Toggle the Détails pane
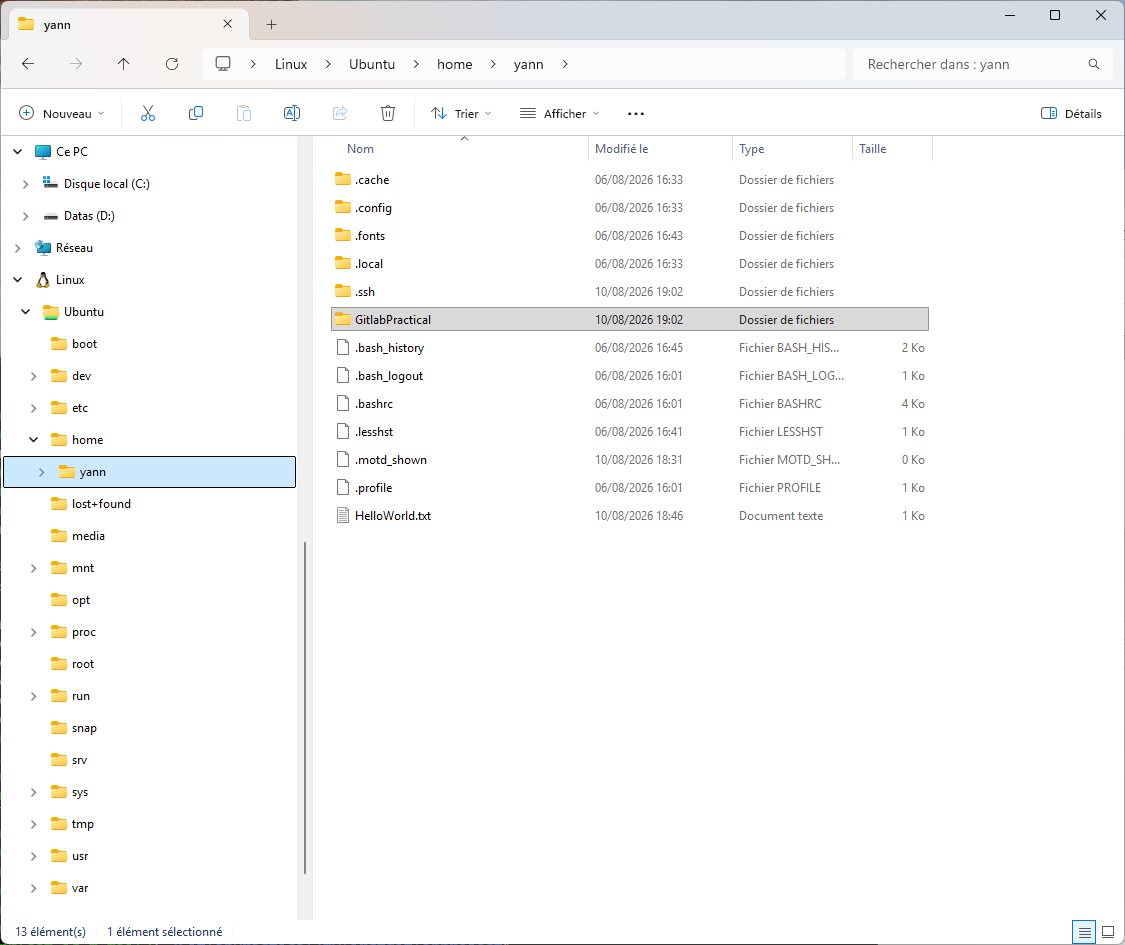The image size is (1125, 945). point(1070,113)
